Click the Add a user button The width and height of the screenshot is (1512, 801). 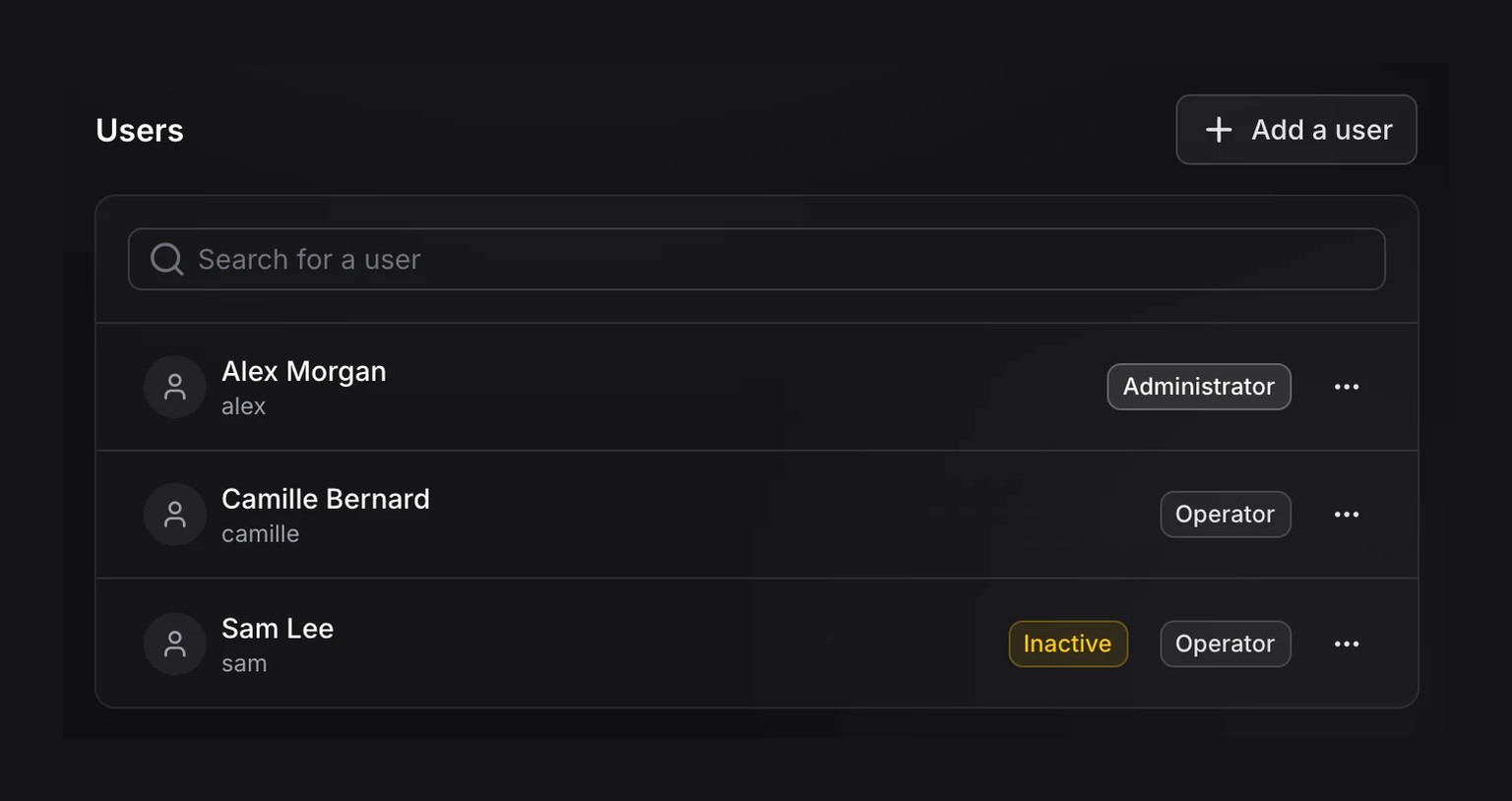pos(1295,130)
